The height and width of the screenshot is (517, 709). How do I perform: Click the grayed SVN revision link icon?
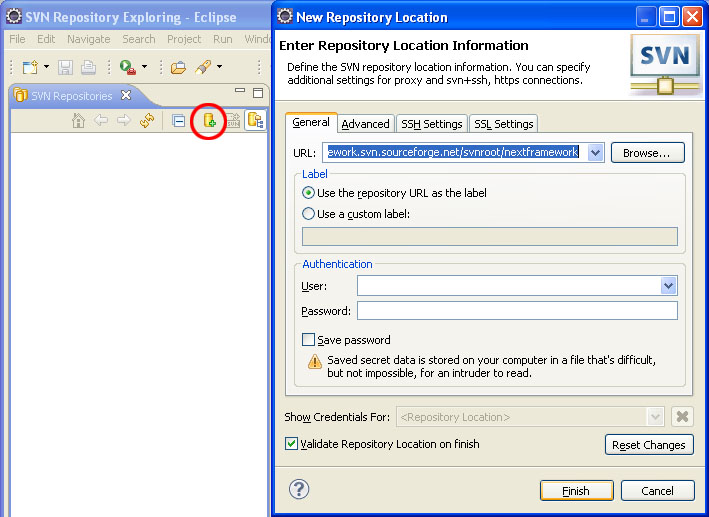[233, 121]
